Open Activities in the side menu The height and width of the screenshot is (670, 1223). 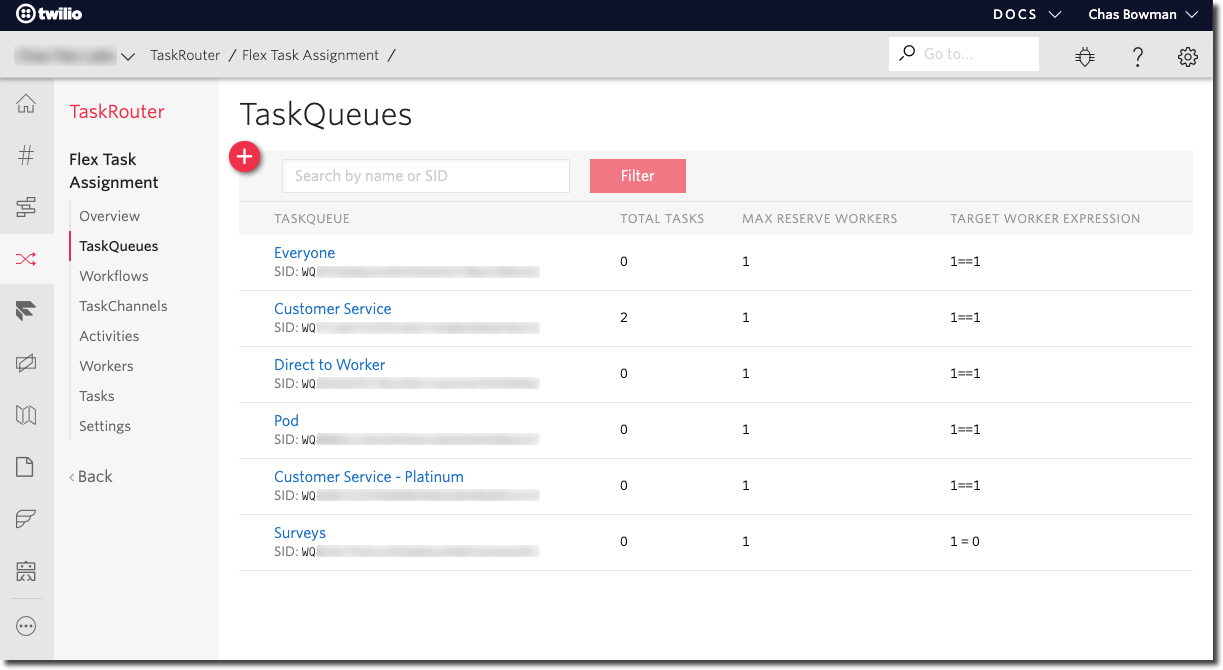tap(109, 336)
